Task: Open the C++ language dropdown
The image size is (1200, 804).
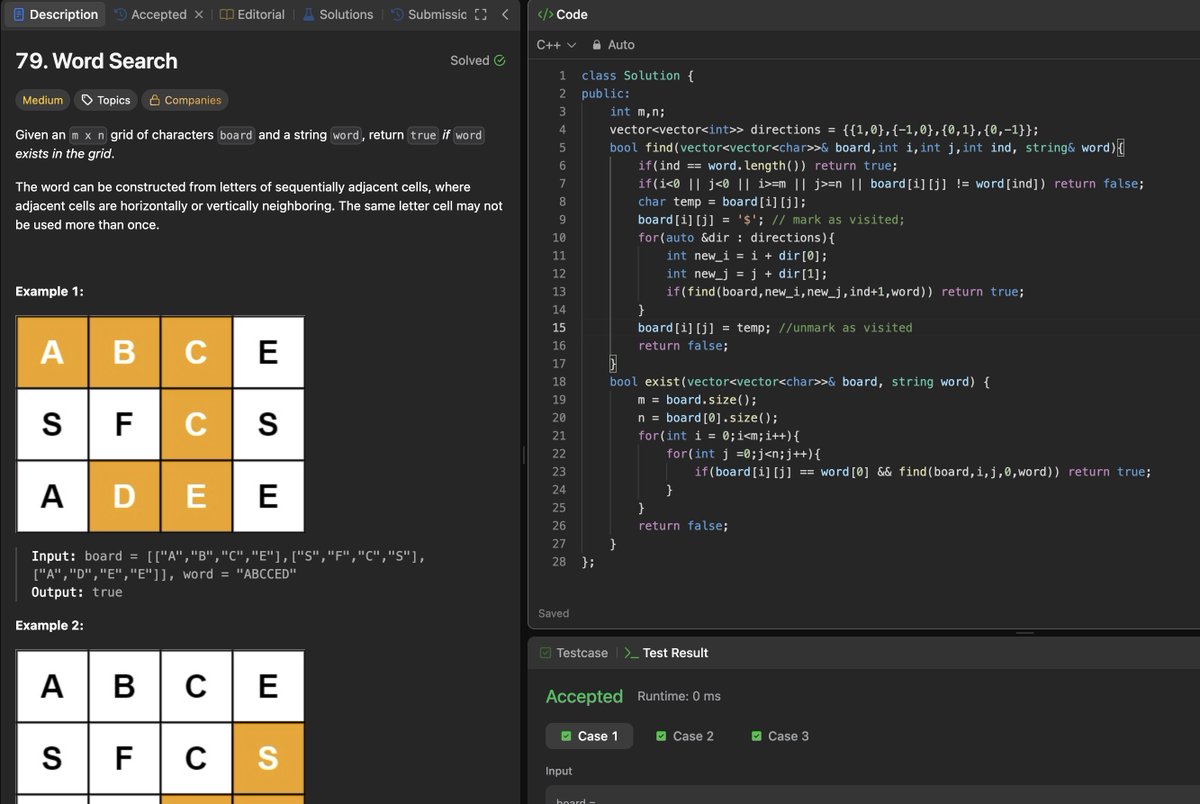Action: coord(556,45)
